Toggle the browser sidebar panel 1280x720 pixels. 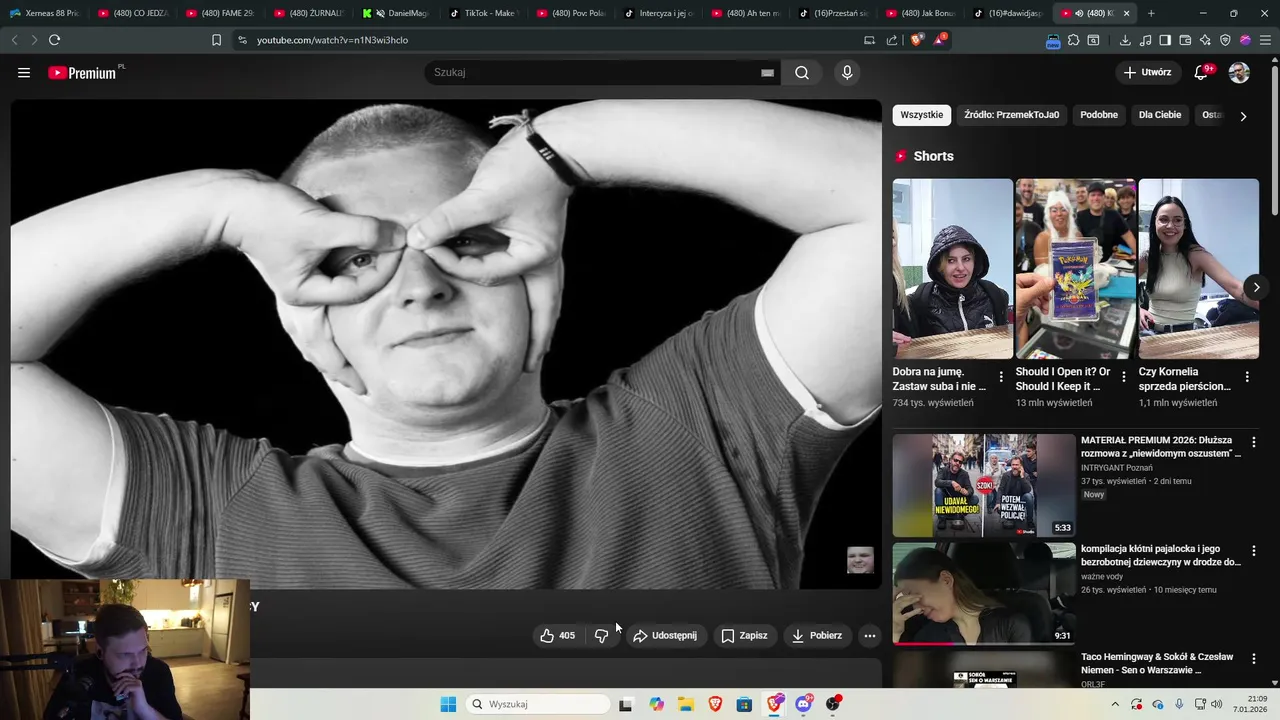(x=1165, y=40)
